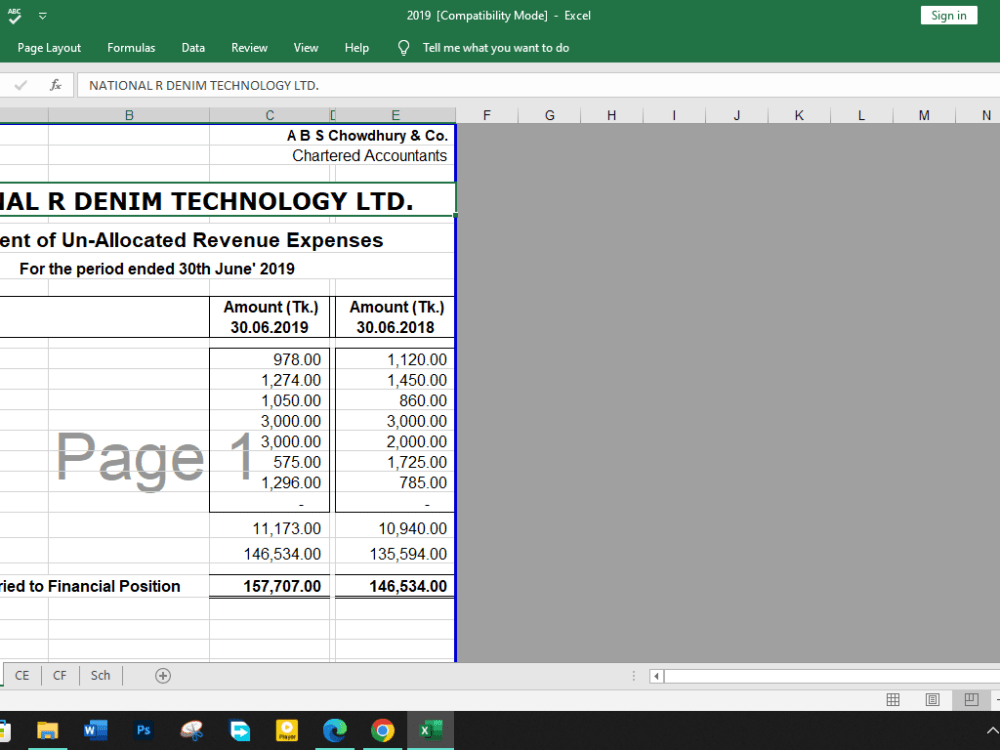
Task: Select the 2,000.00 cell
Action: (x=395, y=441)
